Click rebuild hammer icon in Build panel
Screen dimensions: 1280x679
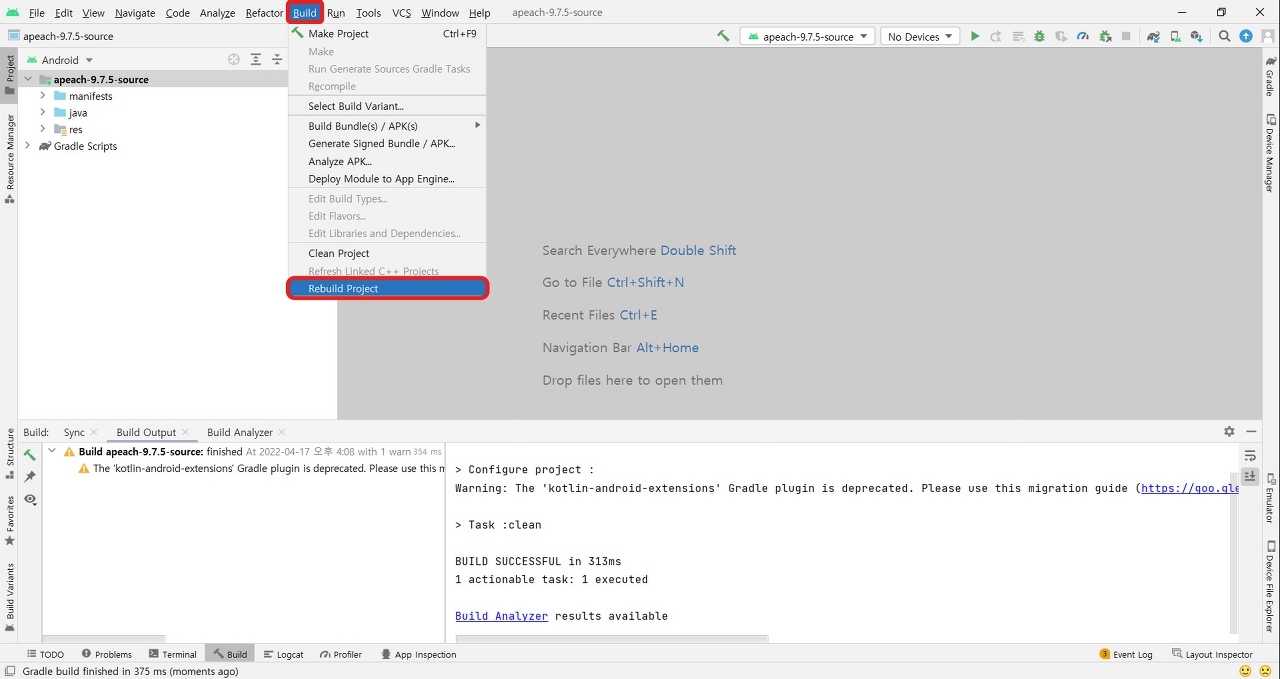click(x=30, y=455)
